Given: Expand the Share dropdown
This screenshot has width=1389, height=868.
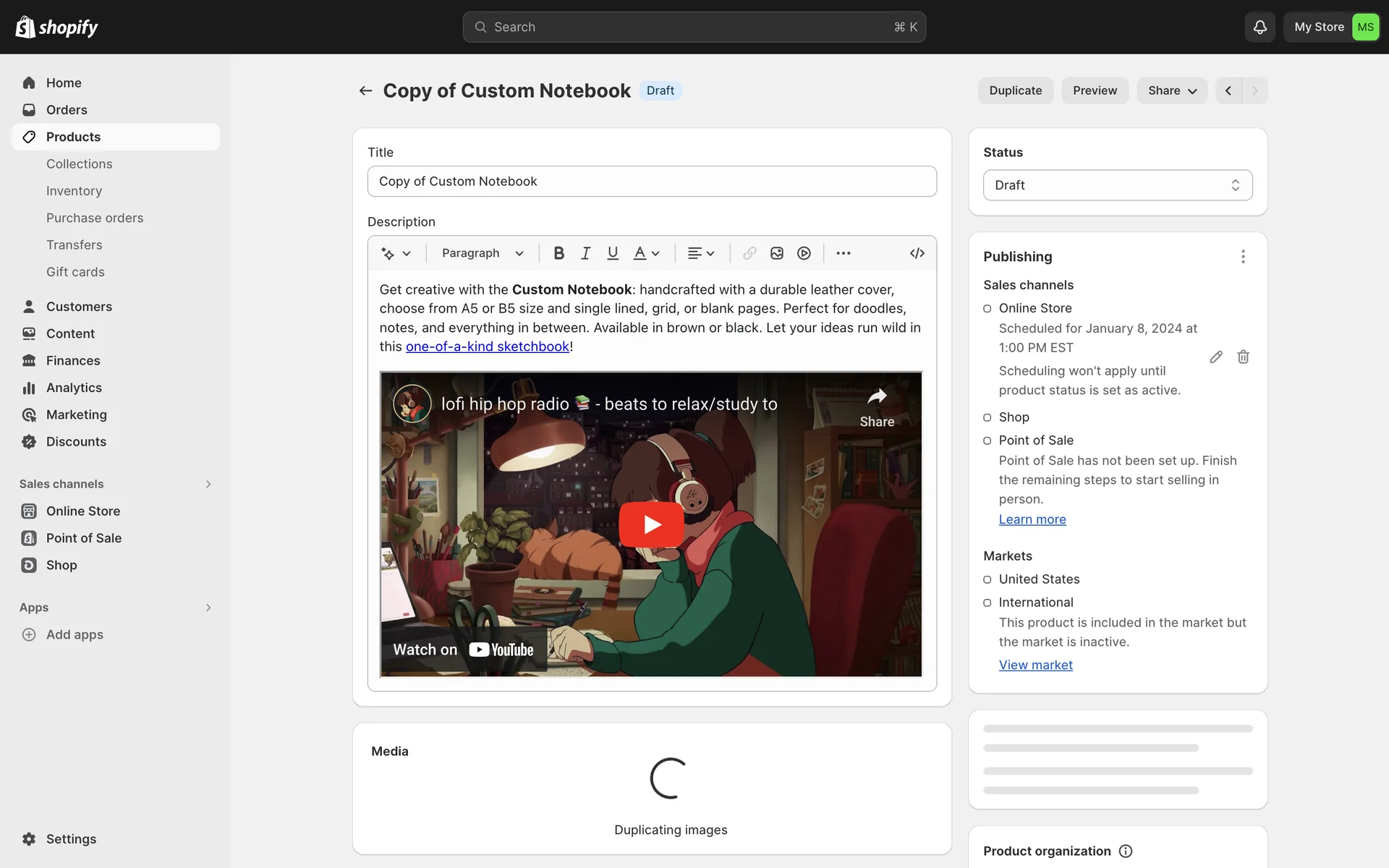Looking at the screenshot, I should (1171, 90).
